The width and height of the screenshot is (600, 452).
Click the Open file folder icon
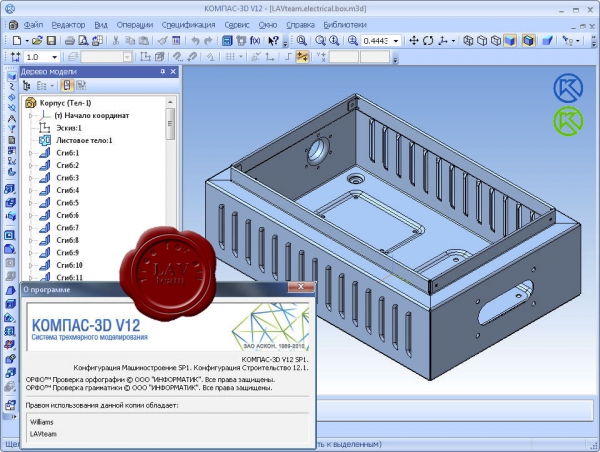37,41
